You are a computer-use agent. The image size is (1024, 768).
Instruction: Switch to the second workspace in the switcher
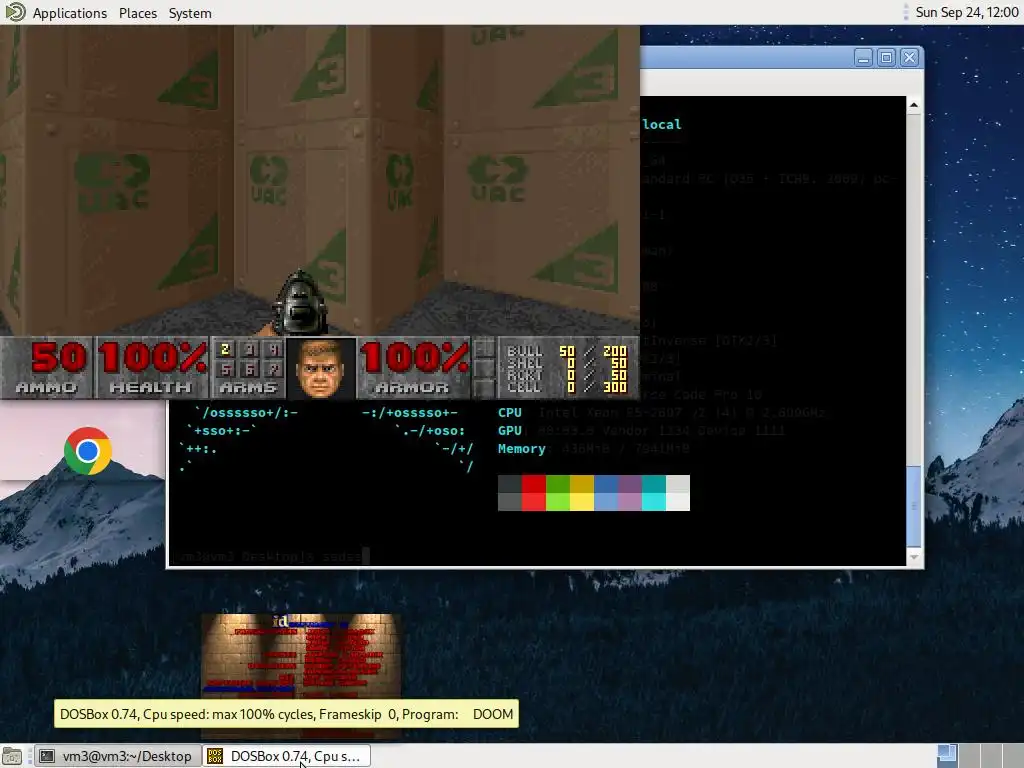tap(969, 756)
